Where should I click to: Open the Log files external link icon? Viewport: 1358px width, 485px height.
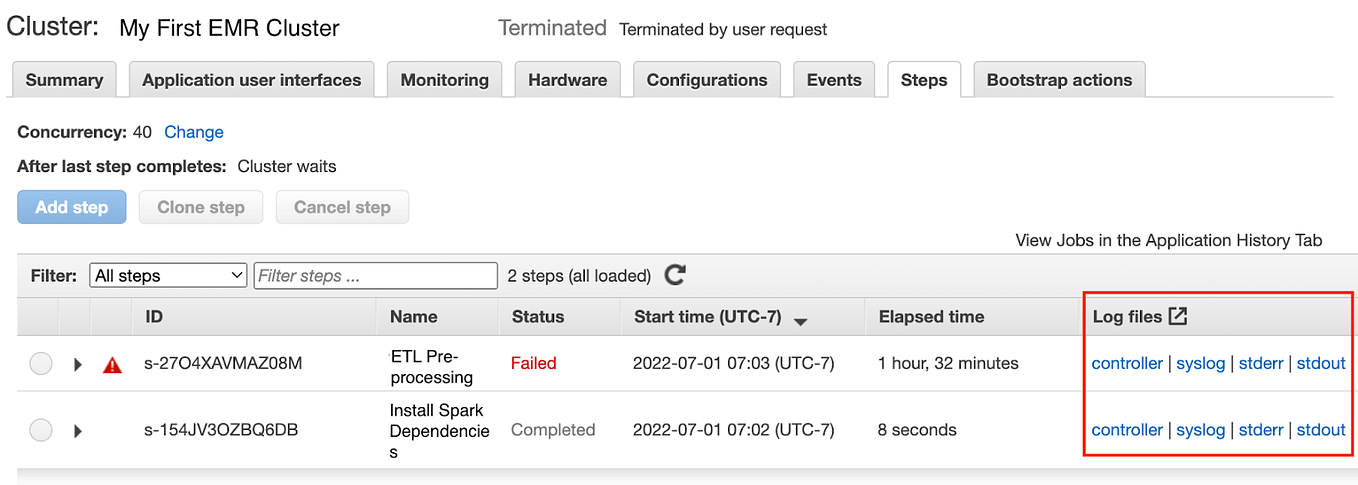[x=1178, y=316]
